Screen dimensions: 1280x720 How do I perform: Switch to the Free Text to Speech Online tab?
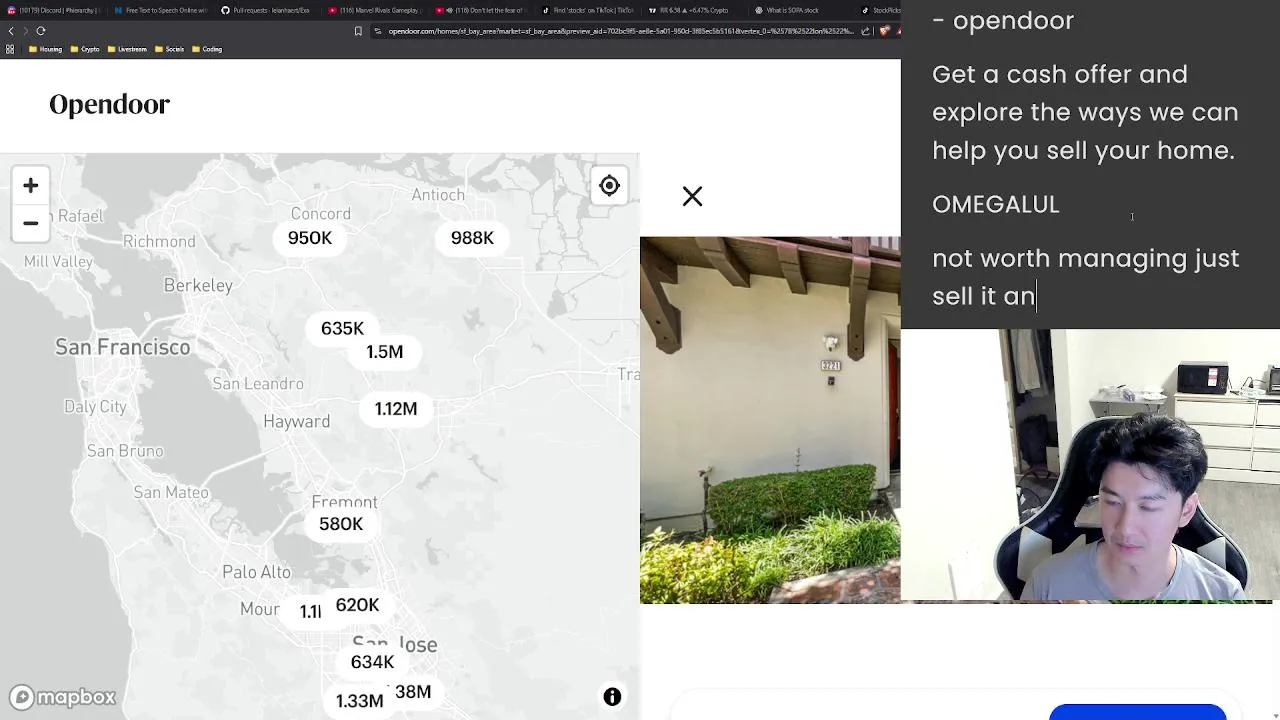[x=161, y=10]
